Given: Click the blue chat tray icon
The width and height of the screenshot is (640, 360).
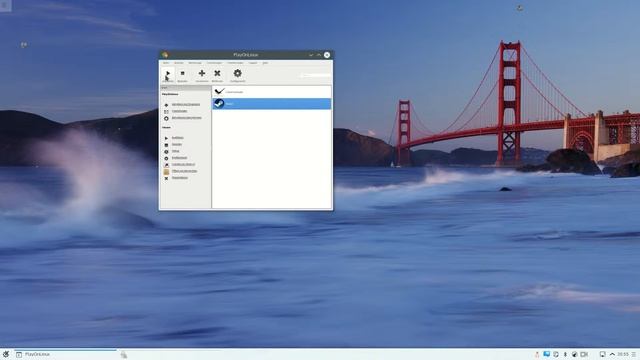Looking at the screenshot, I should point(547,354).
